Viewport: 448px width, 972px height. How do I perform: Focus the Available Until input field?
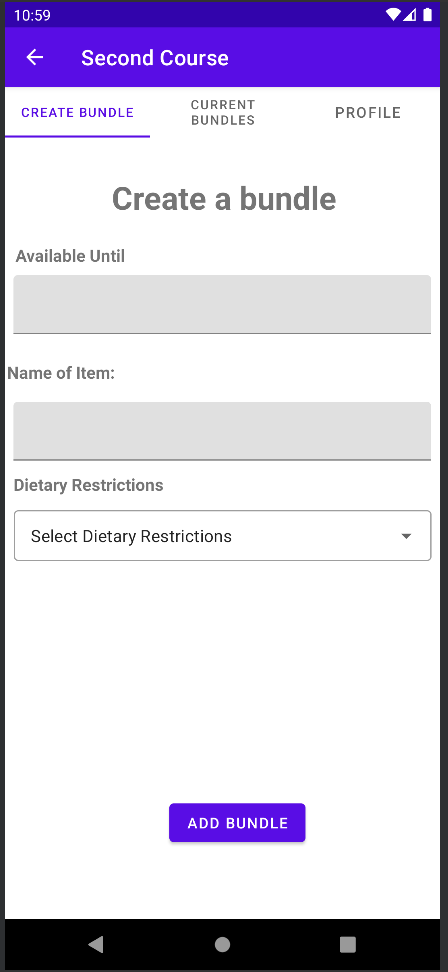pos(222,304)
